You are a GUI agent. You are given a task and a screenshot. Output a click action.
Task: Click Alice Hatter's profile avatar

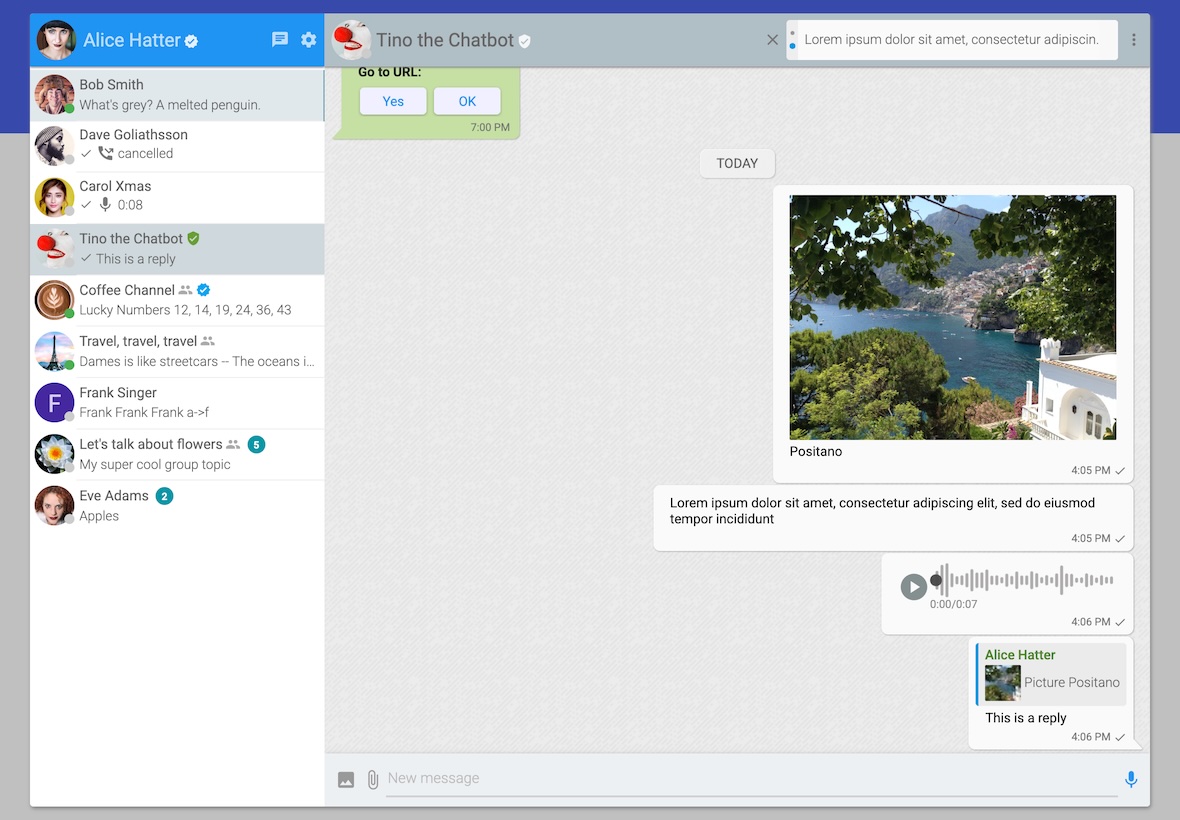tap(55, 39)
